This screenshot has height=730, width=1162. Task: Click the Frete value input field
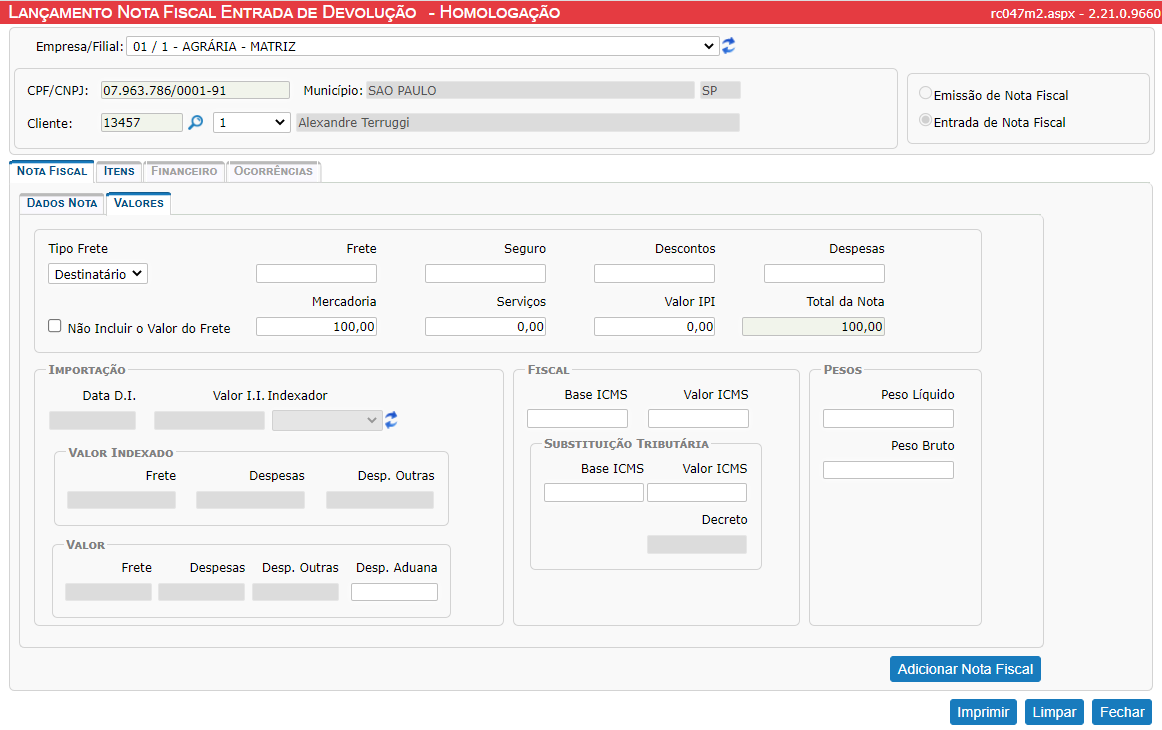(x=316, y=273)
